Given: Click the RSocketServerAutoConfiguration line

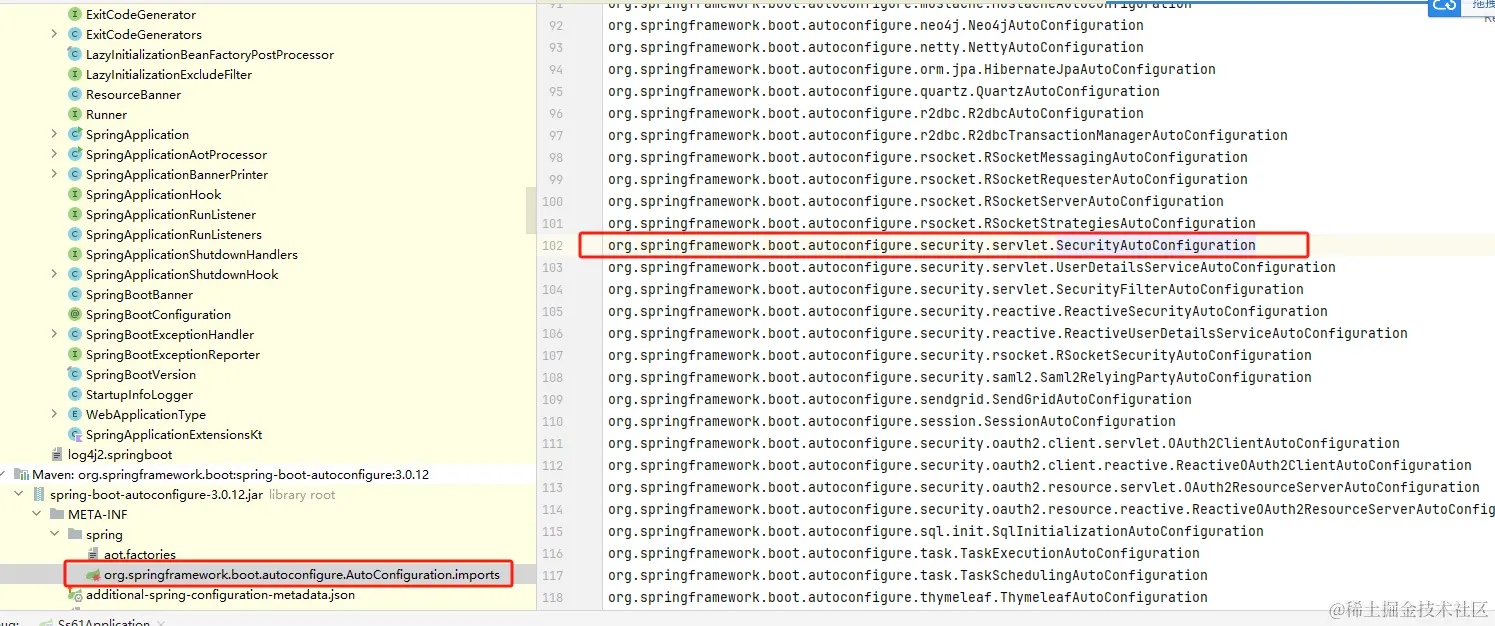Looking at the screenshot, I should click(x=916, y=201).
